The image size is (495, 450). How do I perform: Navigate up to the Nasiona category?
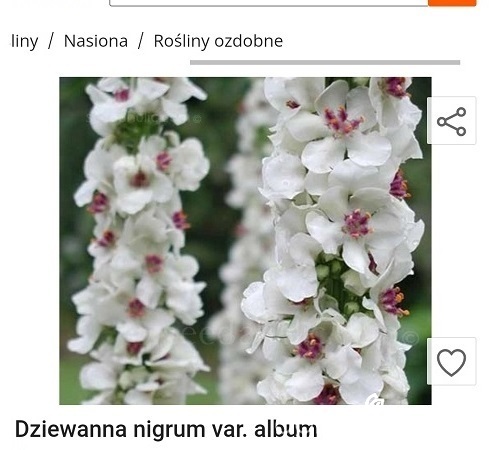96,41
